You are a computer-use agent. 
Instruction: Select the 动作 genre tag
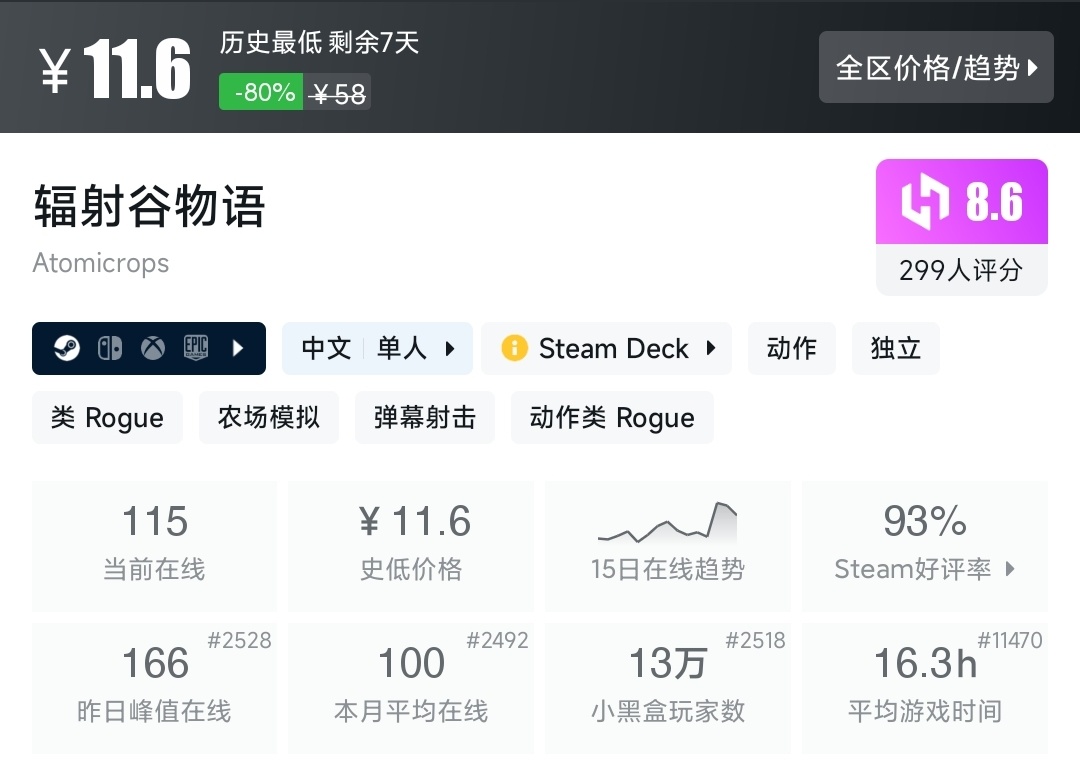[x=791, y=348]
